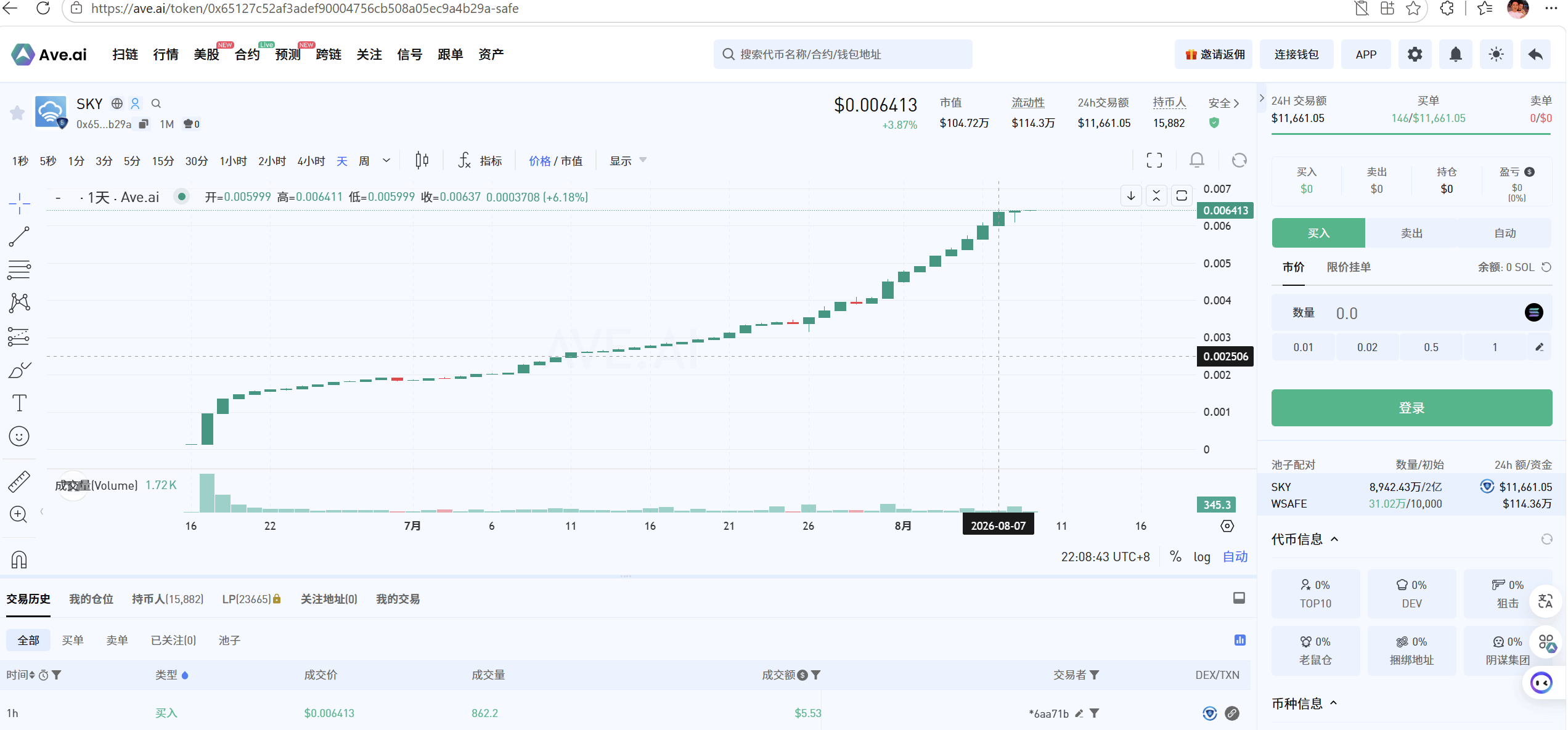The image size is (1568, 730).
Task: Click the green 登录 login button
Action: pyautogui.click(x=1411, y=408)
